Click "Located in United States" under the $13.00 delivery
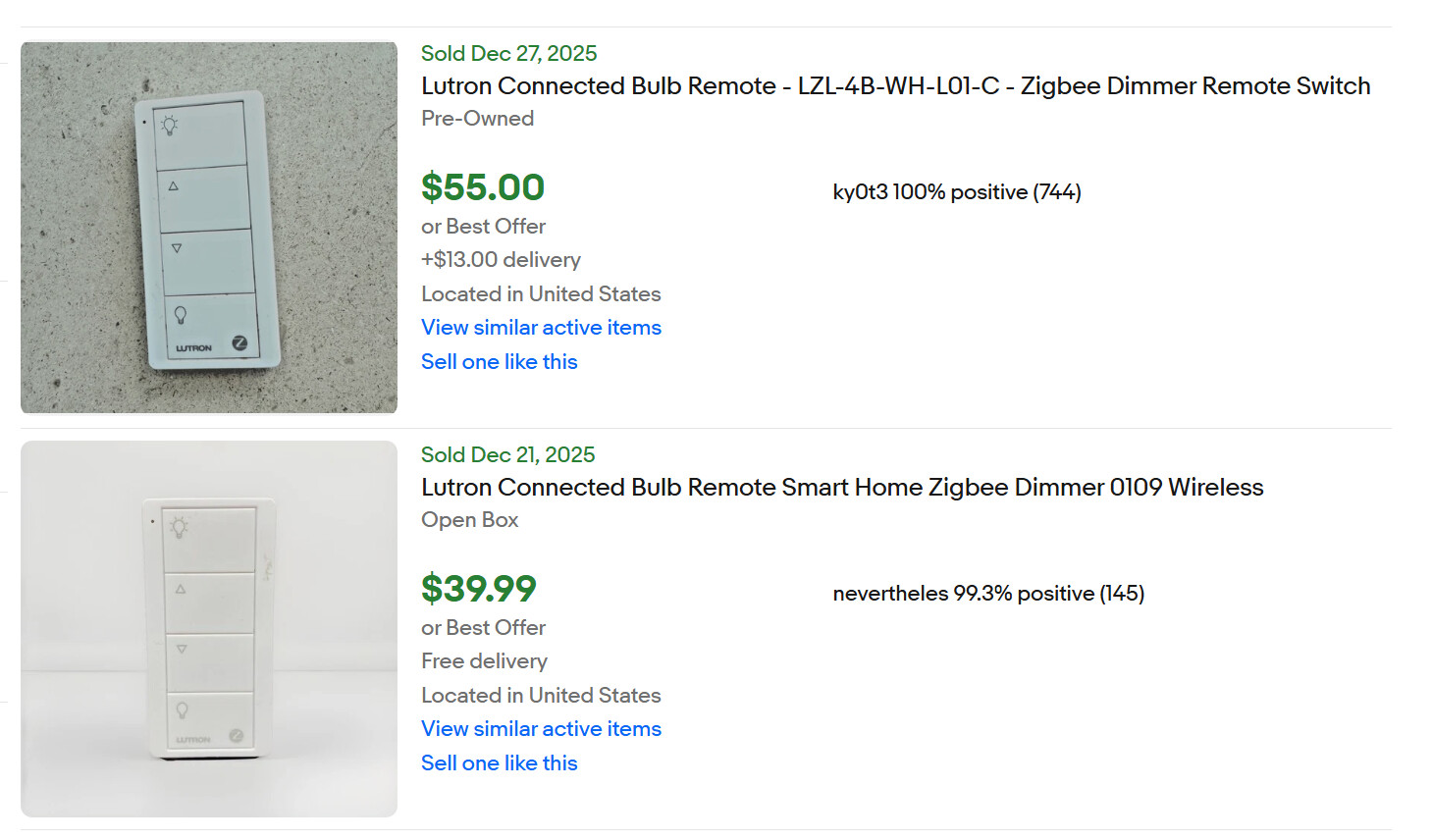 point(541,294)
